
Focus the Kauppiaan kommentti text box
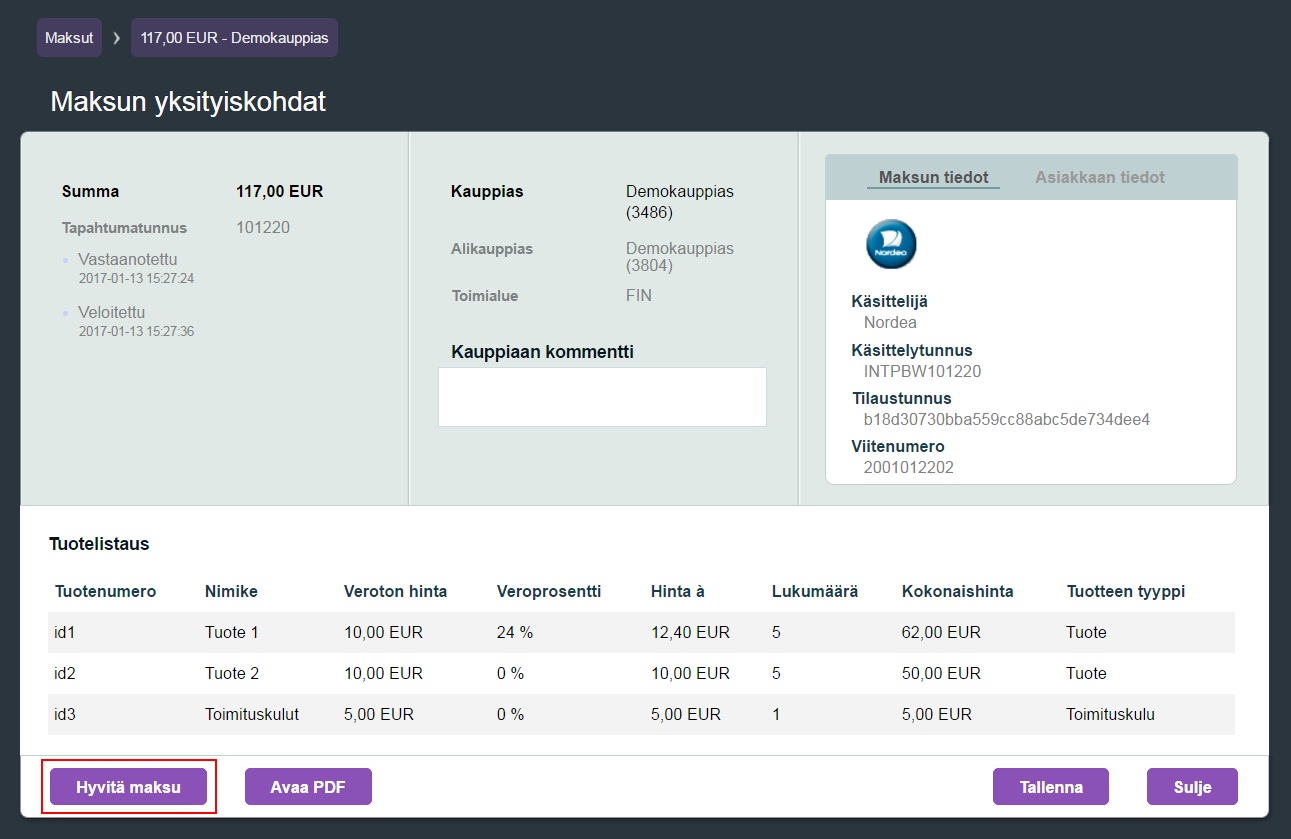tap(602, 397)
